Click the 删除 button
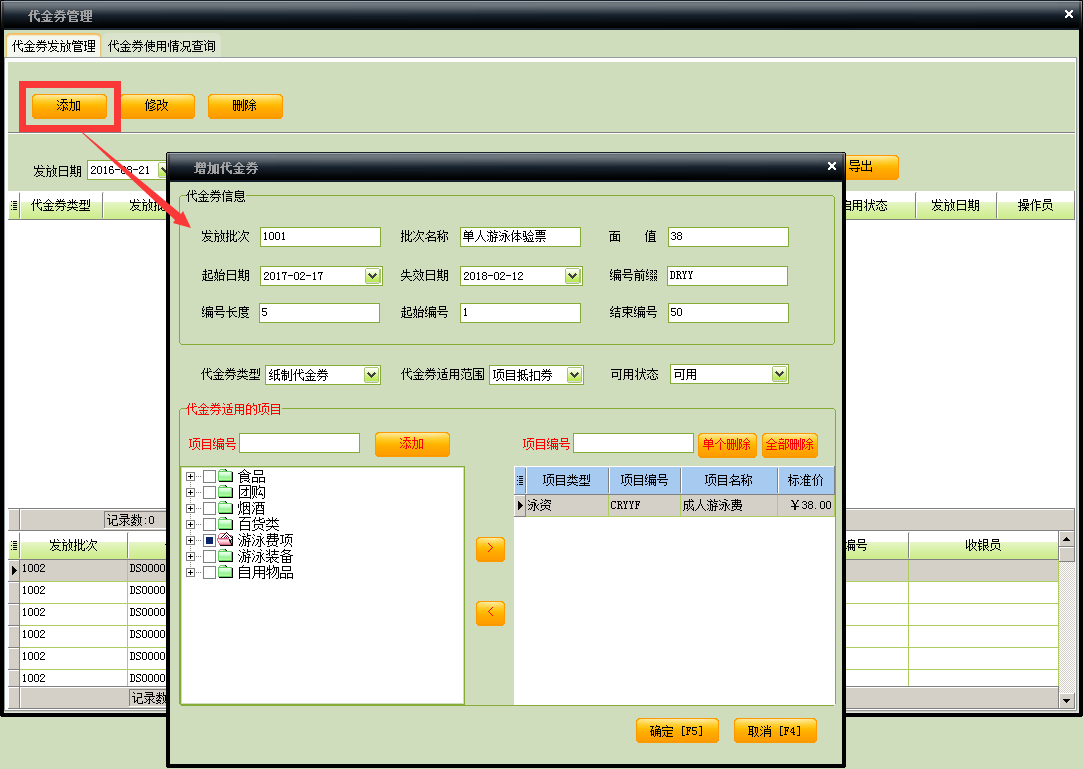 pyautogui.click(x=245, y=106)
